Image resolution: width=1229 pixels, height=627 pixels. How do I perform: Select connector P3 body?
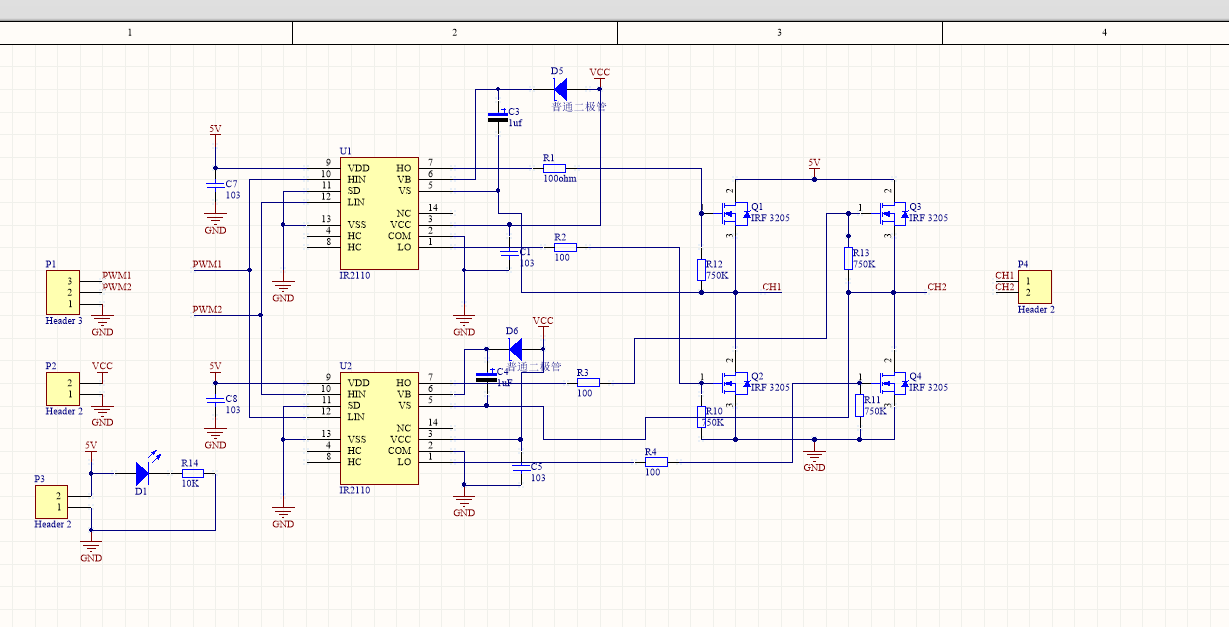pos(51,501)
